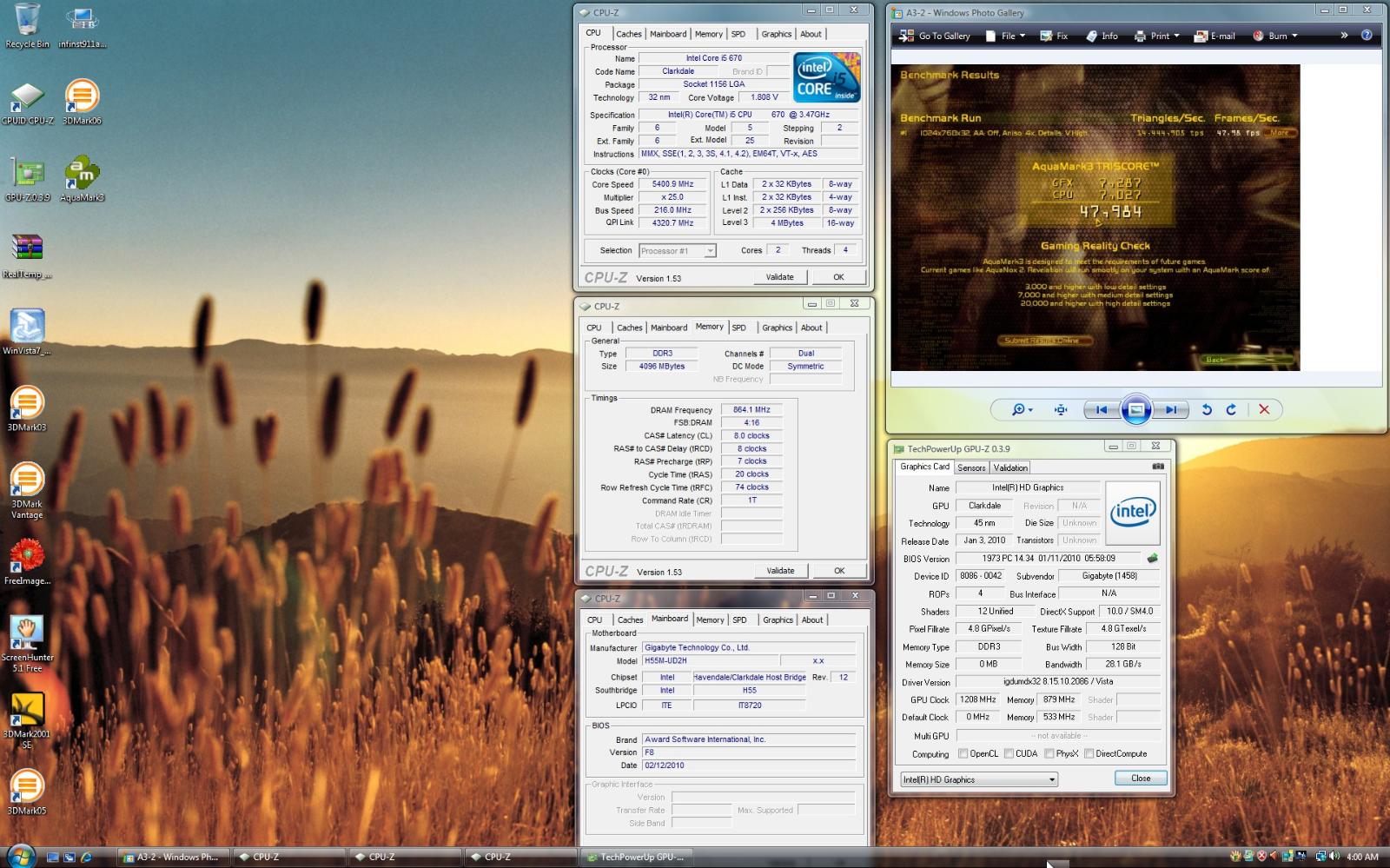
Task: Expand the toolbar overflow chevron in Photo Gallery
Action: (1344, 36)
